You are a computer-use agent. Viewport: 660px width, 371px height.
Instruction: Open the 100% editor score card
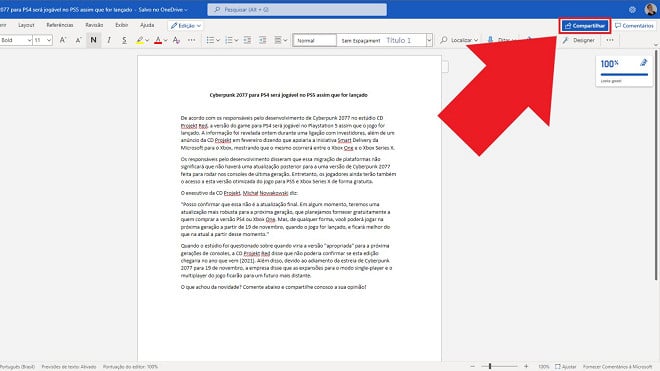click(624, 71)
